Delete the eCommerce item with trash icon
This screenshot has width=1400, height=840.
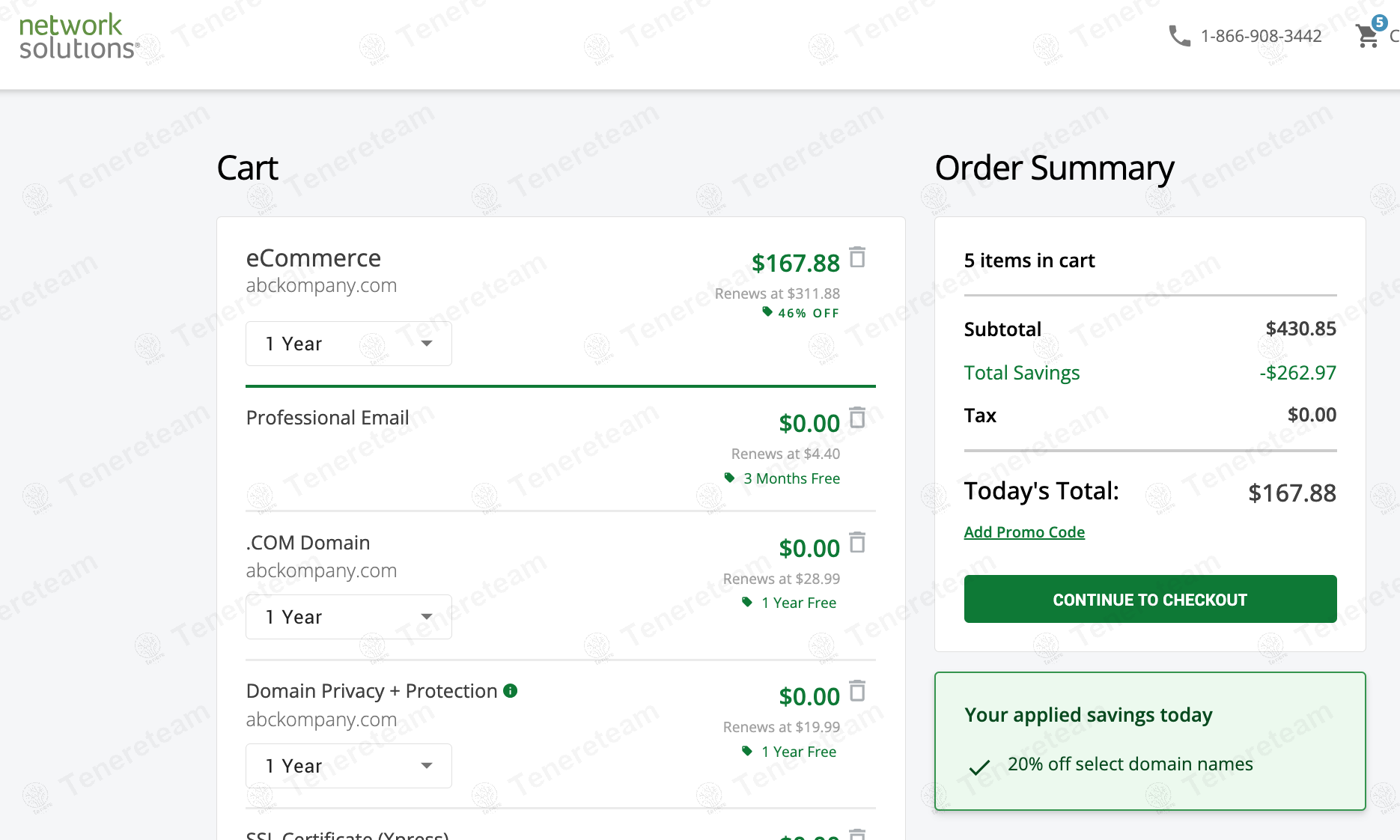click(x=857, y=258)
